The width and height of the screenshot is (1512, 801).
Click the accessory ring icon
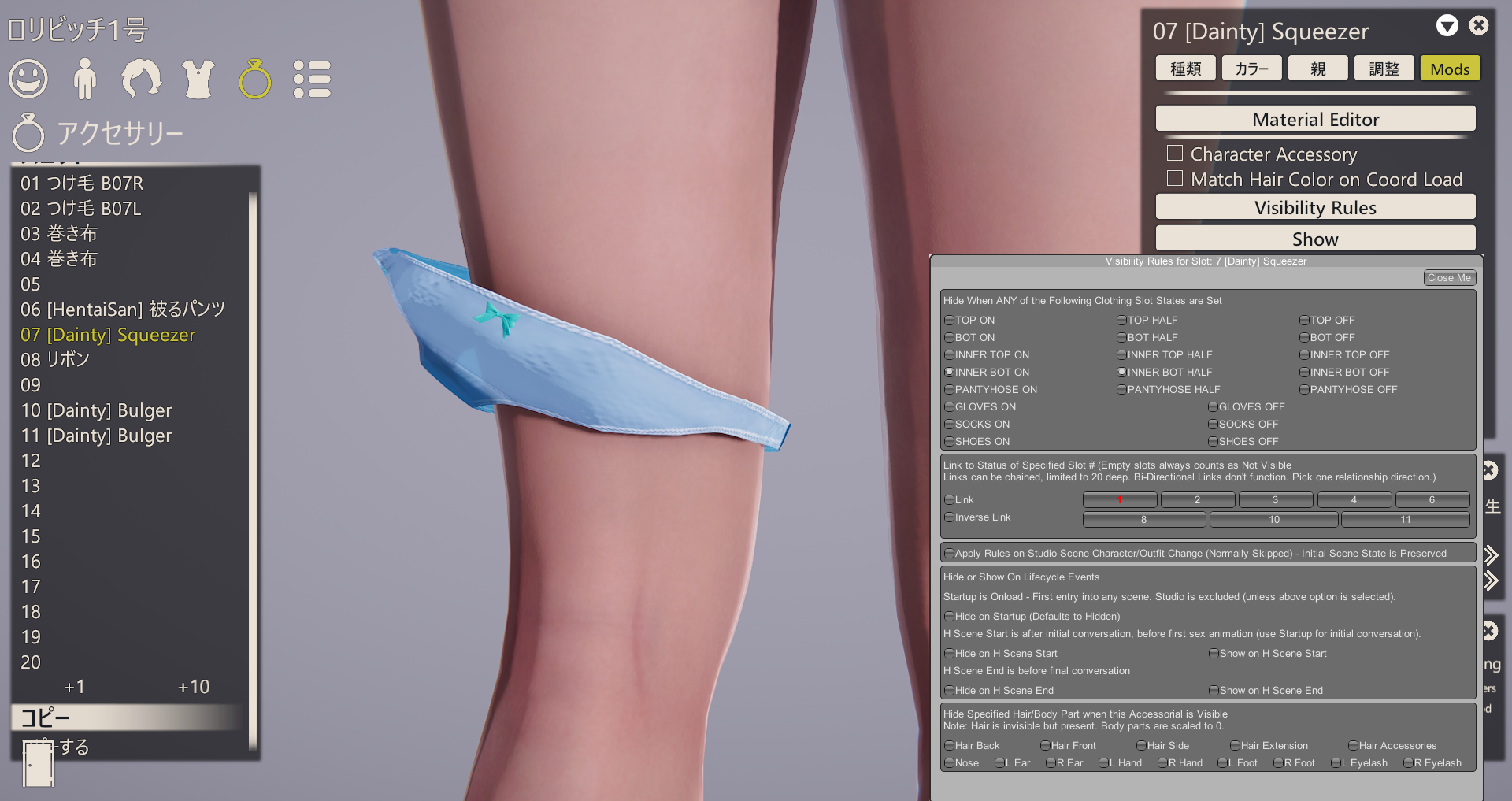click(255, 80)
